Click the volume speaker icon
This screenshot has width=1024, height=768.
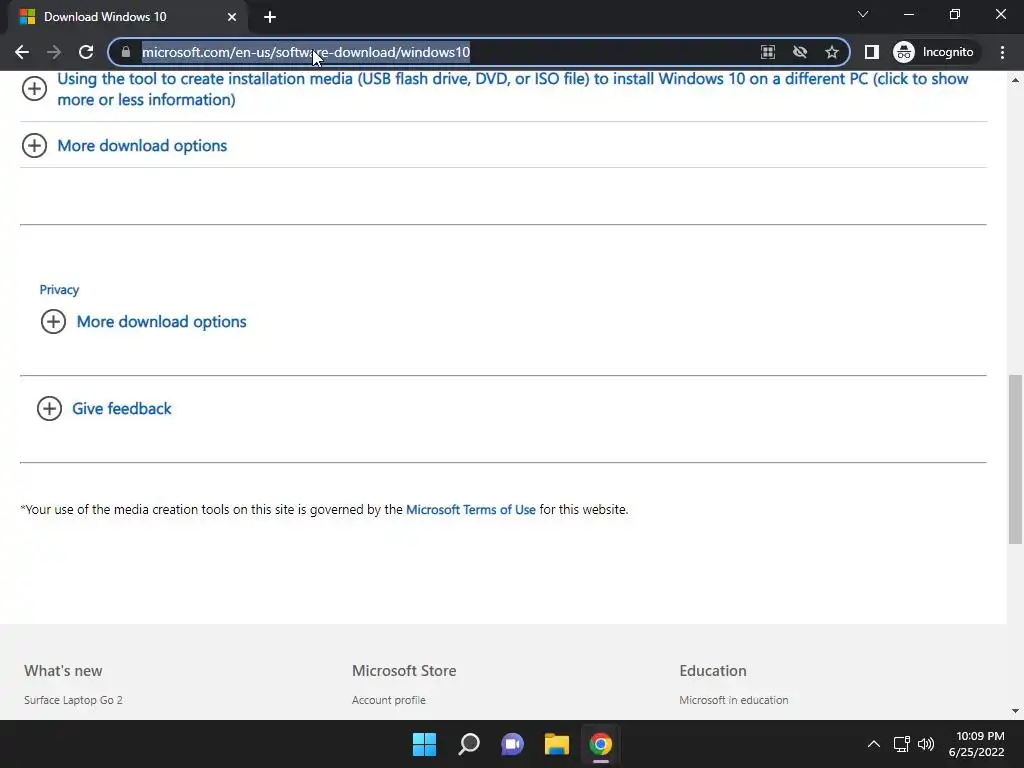coord(926,744)
